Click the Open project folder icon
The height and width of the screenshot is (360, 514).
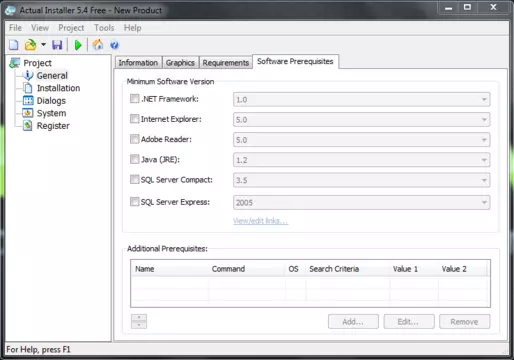pos(31,45)
